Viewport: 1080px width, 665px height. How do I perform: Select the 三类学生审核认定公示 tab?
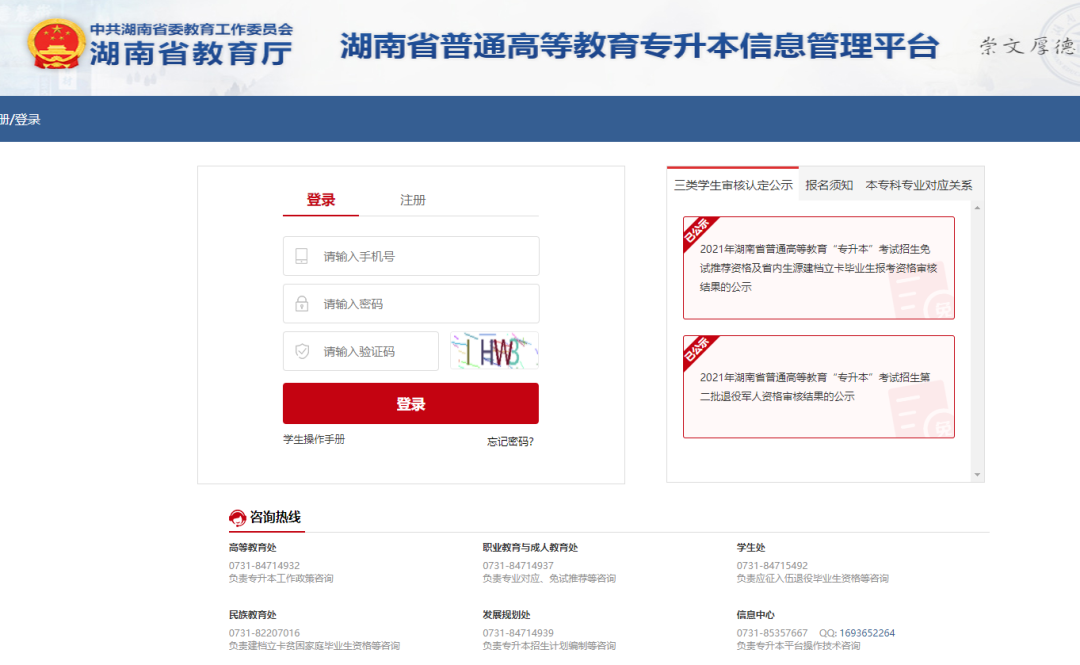(x=732, y=185)
